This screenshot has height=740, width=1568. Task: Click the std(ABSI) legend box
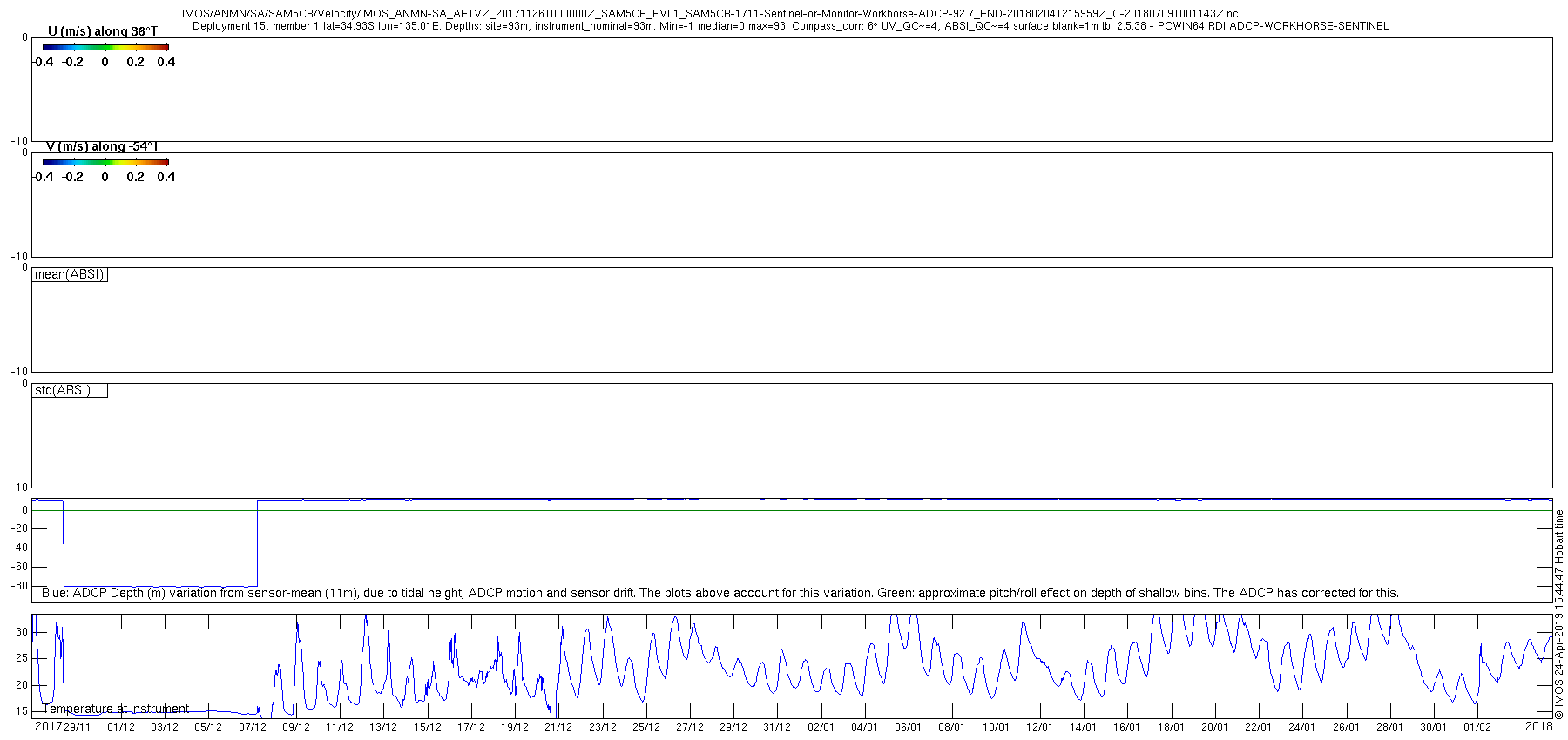(70, 391)
